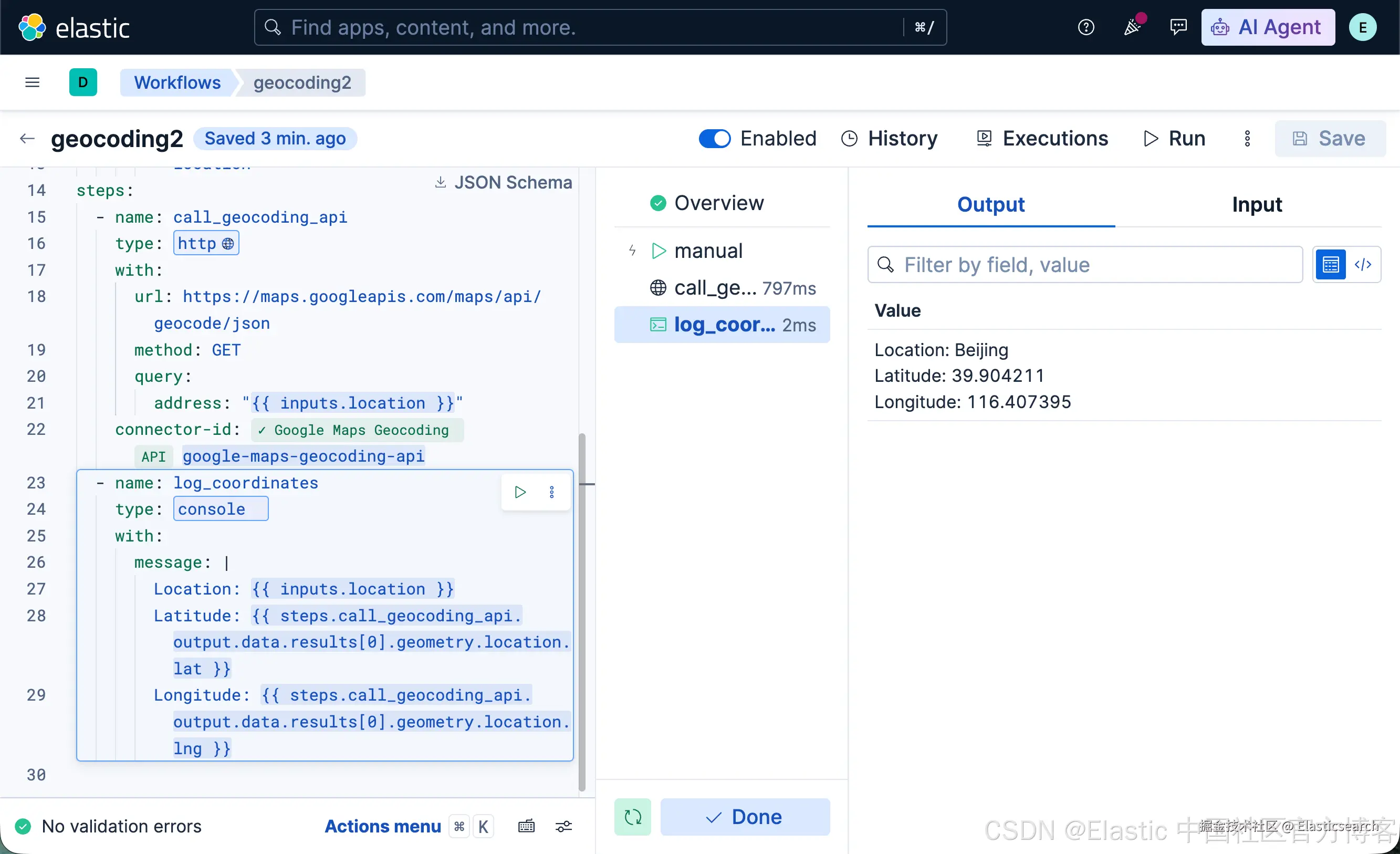Open the help menu question-mark icon
The image size is (1400, 854).
(x=1086, y=27)
